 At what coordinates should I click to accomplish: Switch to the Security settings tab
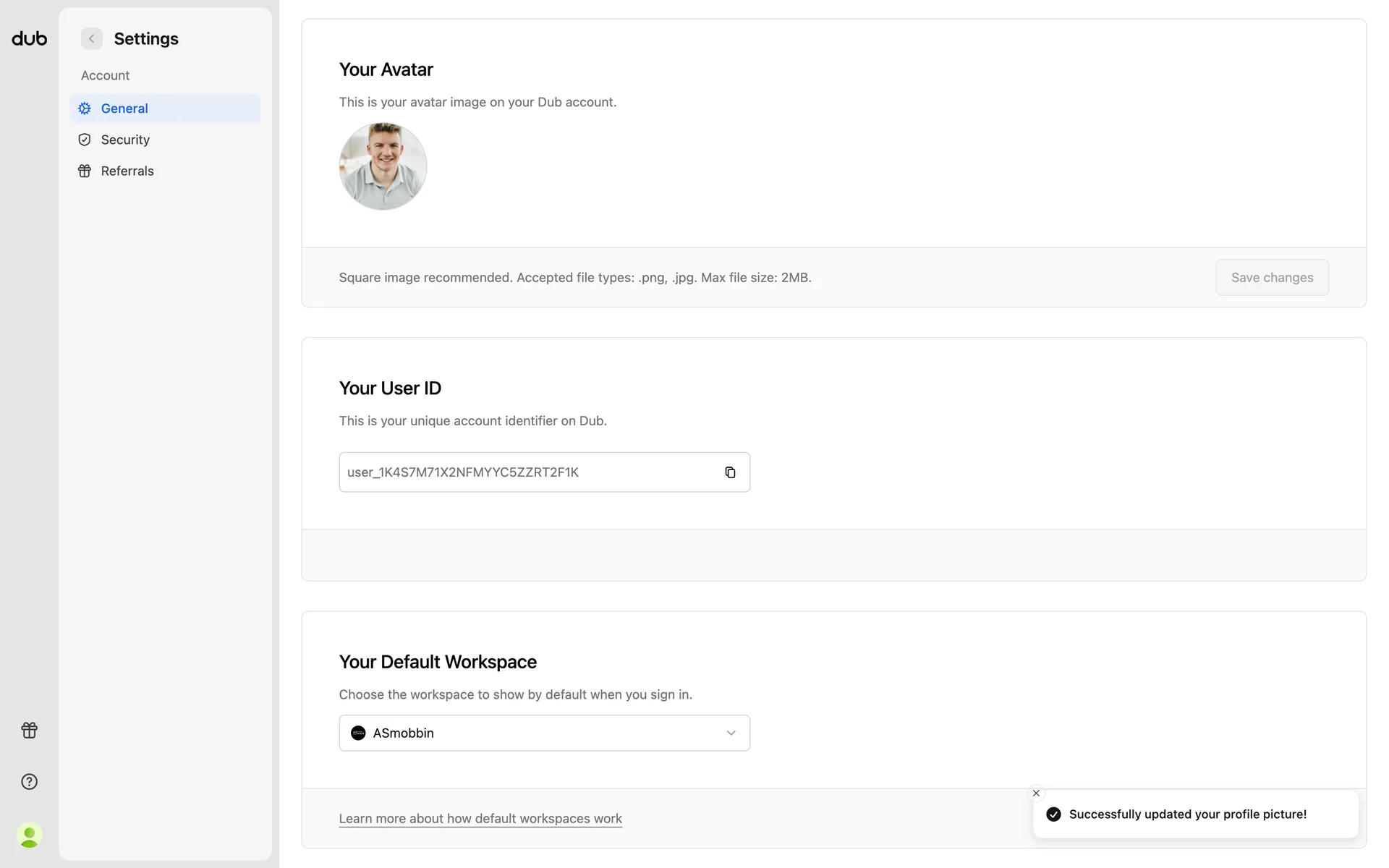(125, 140)
